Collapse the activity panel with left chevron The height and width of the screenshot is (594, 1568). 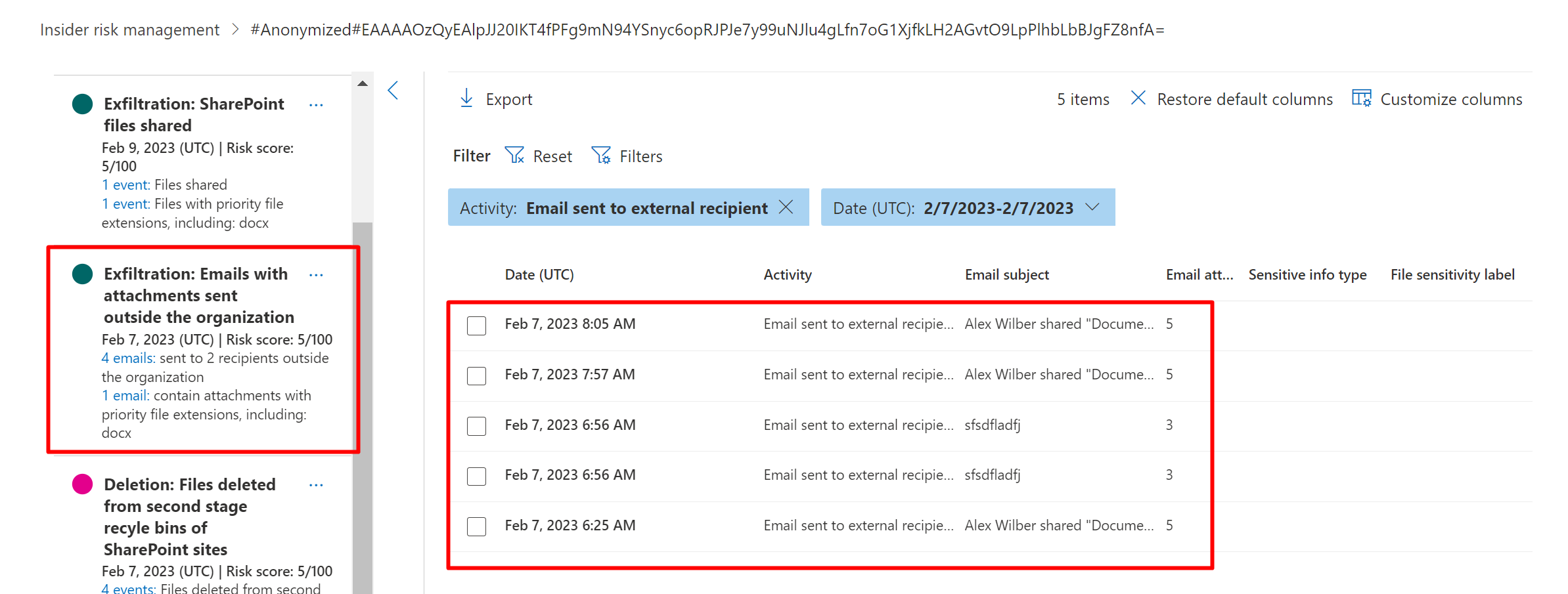(393, 91)
